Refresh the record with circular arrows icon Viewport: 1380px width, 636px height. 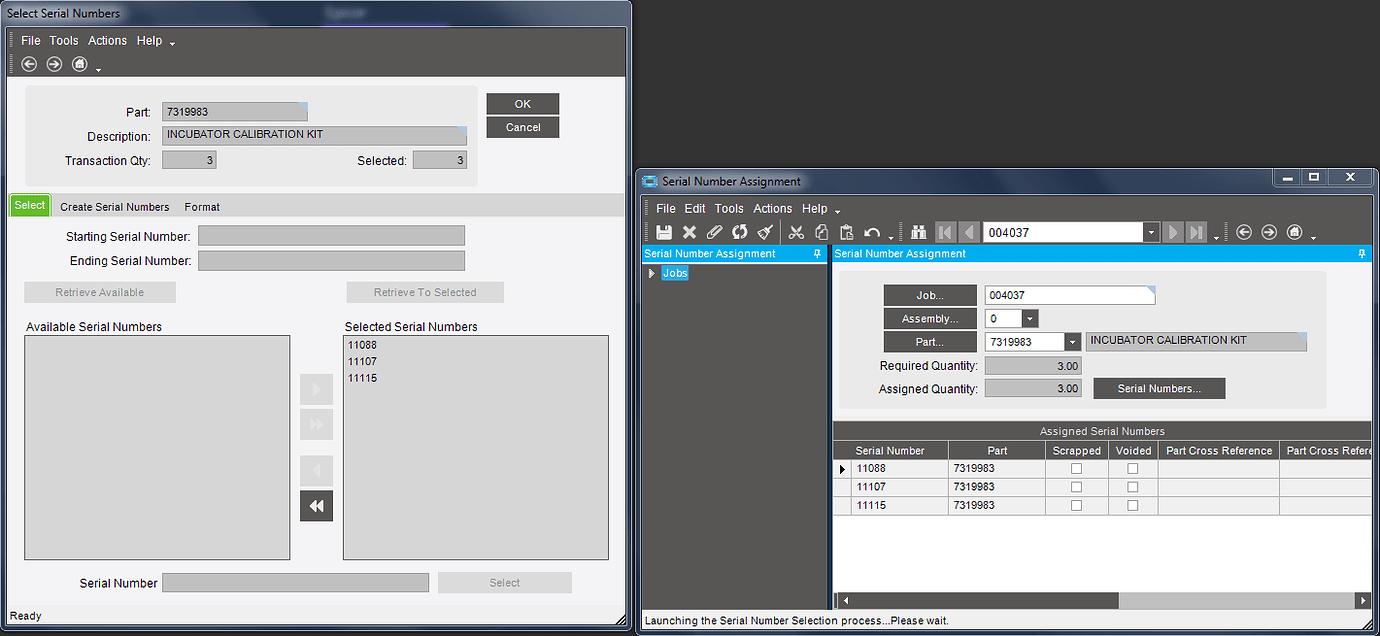coord(740,231)
